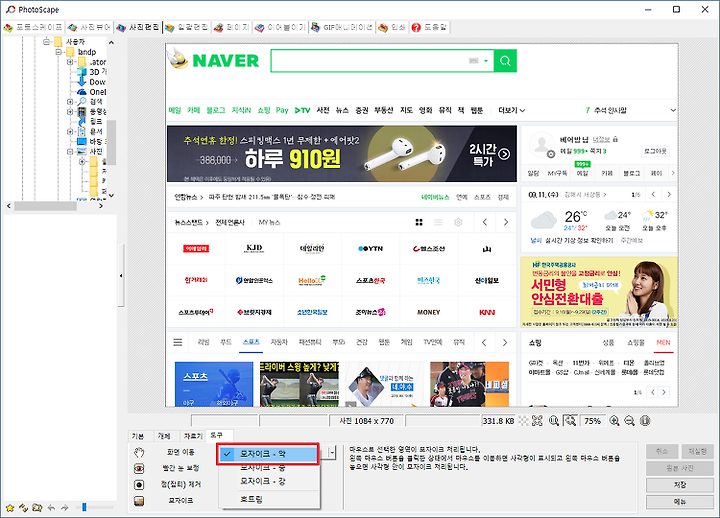Expand the 문서 documents folder node
The image size is (720, 518).
point(70,132)
